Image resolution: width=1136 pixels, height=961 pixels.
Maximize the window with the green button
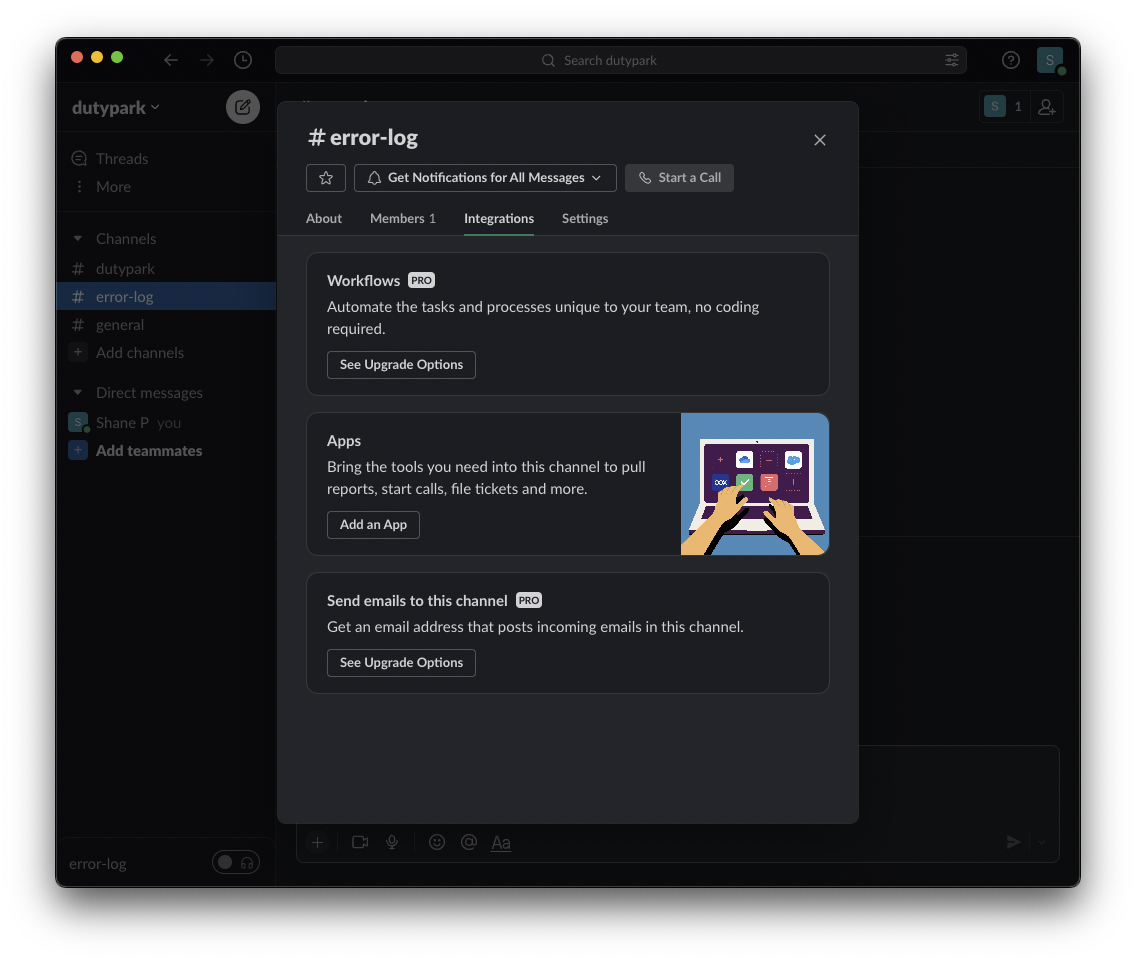click(x=117, y=57)
